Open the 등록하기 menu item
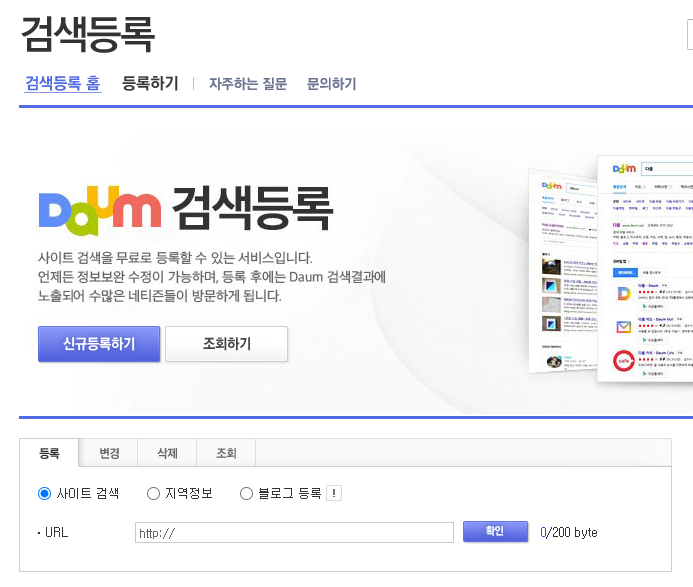The height and width of the screenshot is (587, 693). pyautogui.click(x=150, y=83)
